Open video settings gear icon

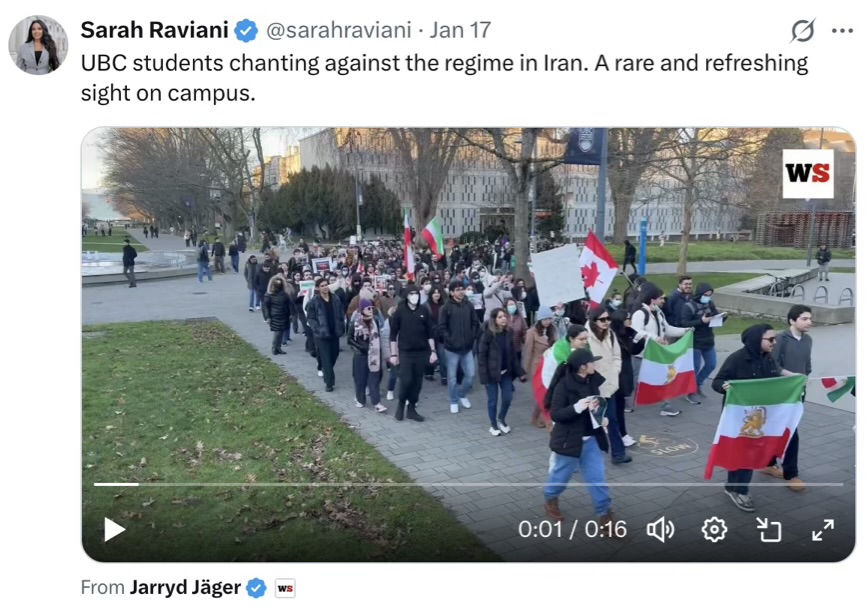(714, 530)
